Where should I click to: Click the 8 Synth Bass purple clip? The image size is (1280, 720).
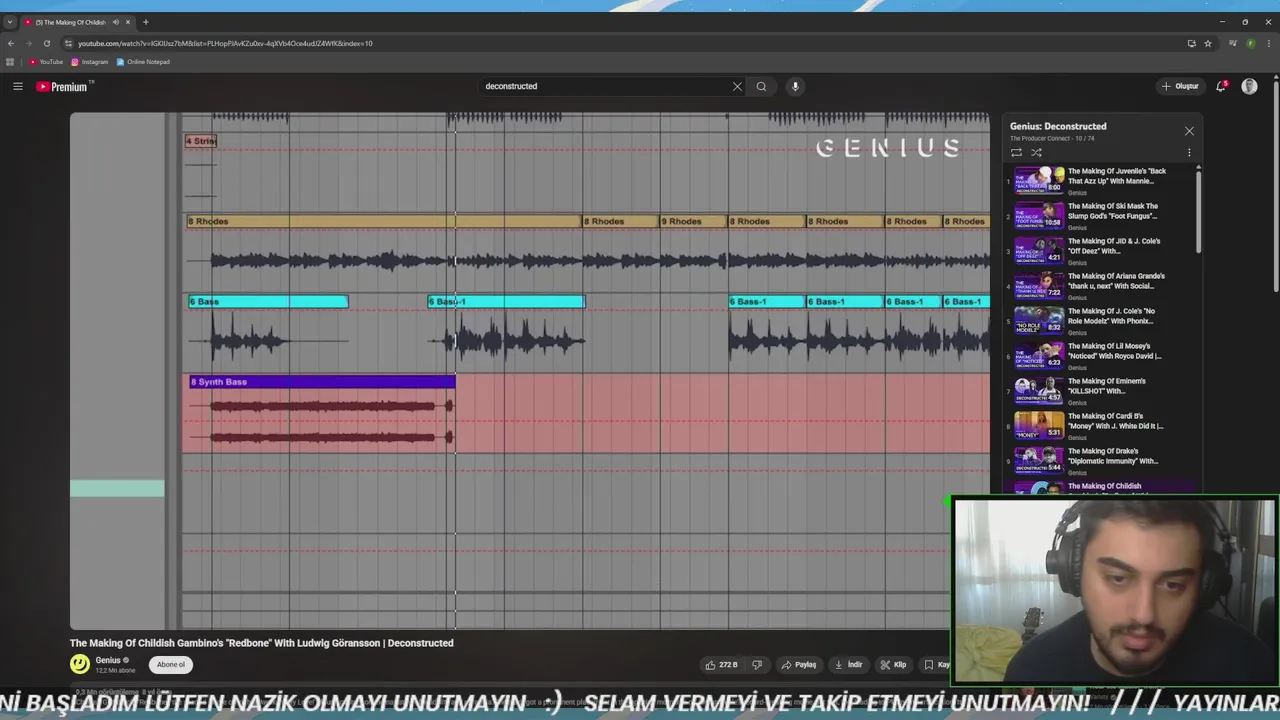pyautogui.click(x=322, y=382)
